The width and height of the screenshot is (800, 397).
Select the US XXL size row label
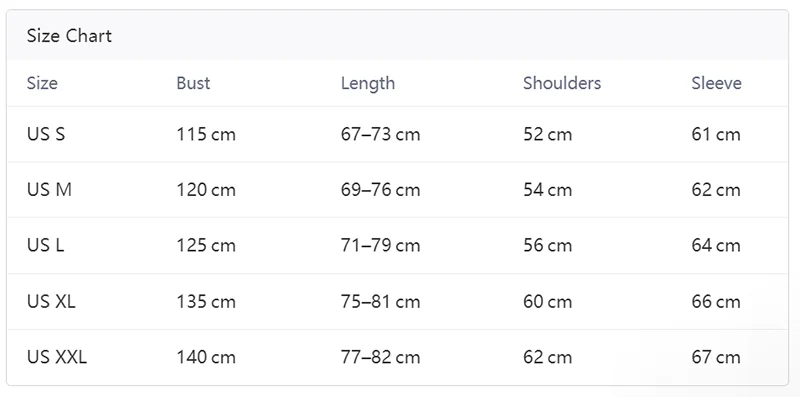click(57, 357)
